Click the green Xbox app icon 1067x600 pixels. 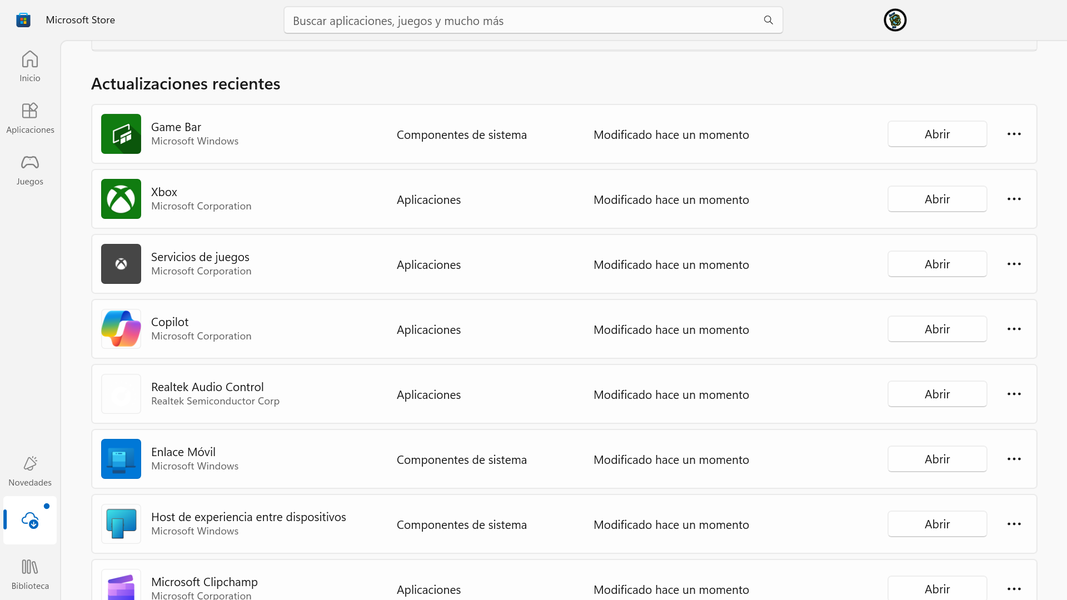[x=121, y=199]
